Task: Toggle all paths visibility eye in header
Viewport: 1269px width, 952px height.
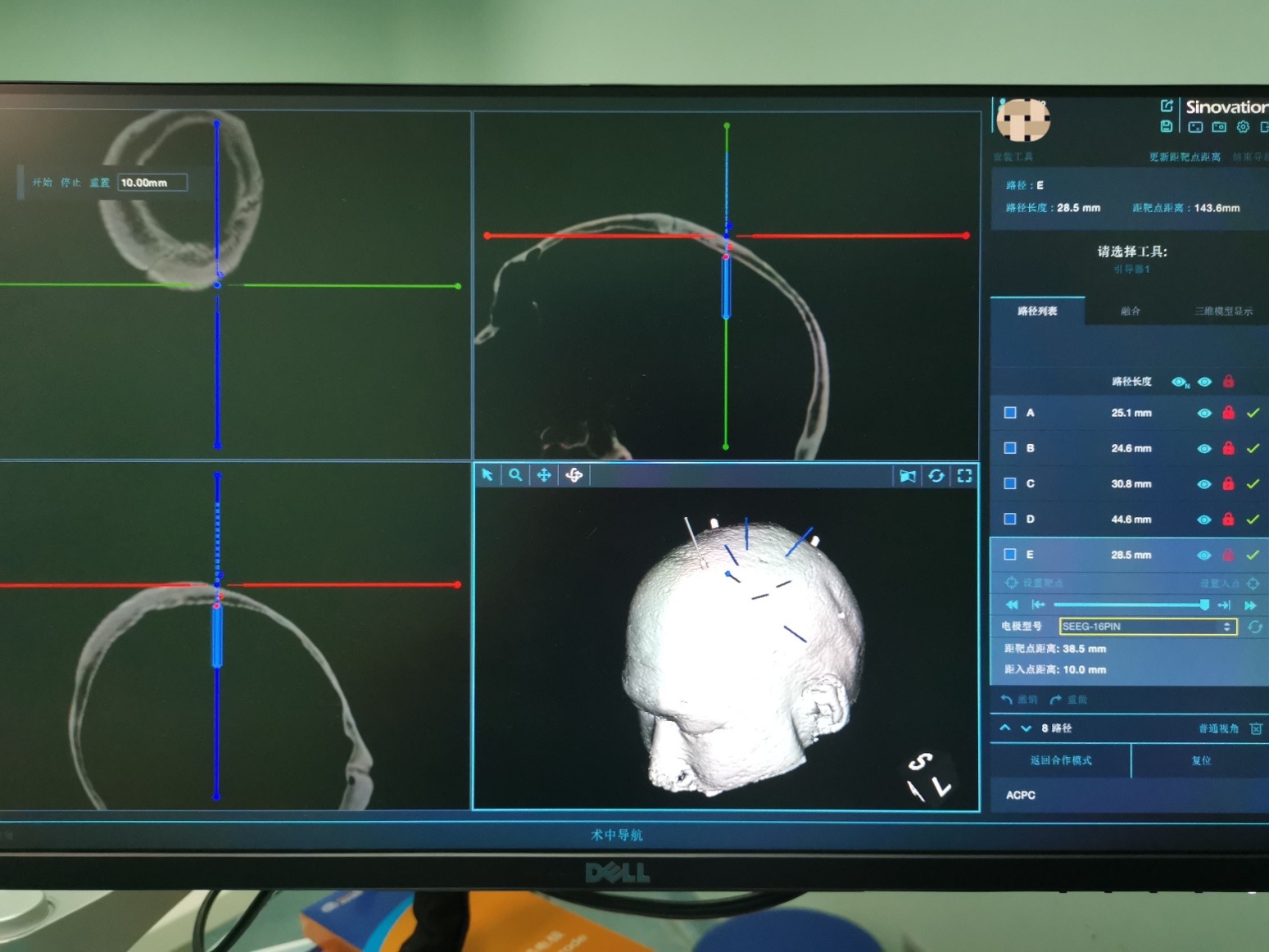Action: [x=1204, y=382]
